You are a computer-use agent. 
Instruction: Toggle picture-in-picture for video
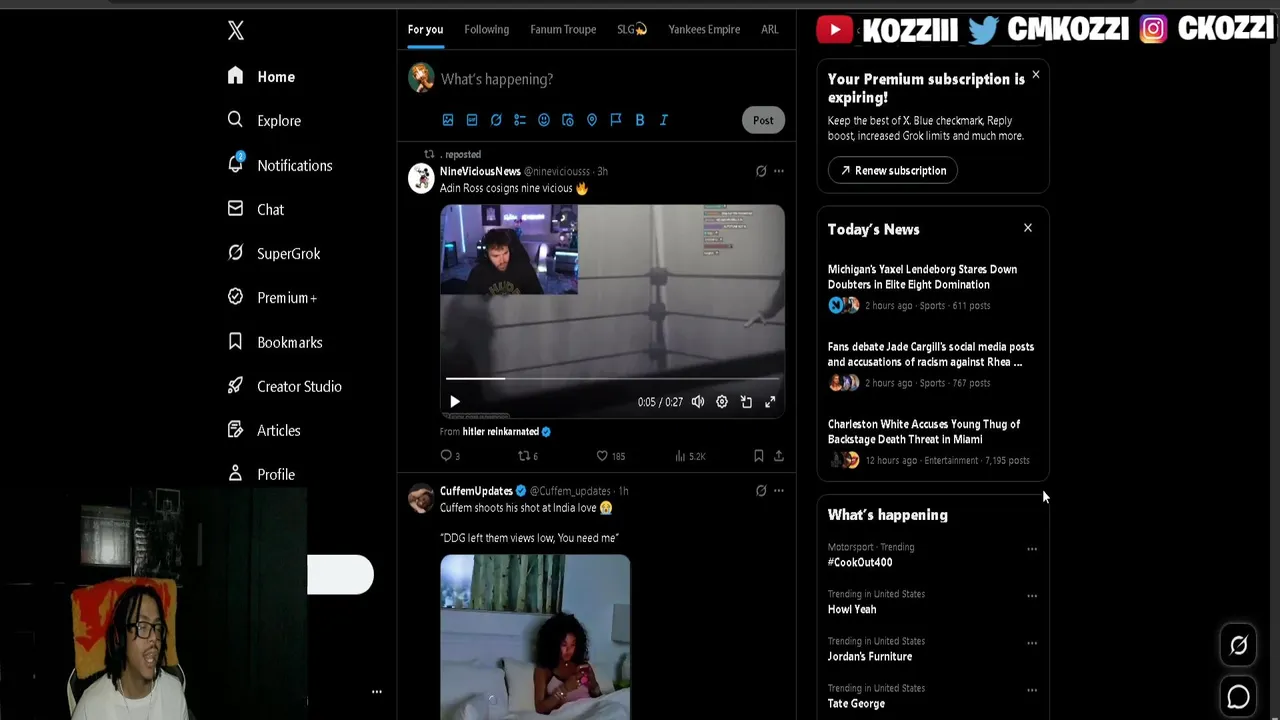click(746, 402)
